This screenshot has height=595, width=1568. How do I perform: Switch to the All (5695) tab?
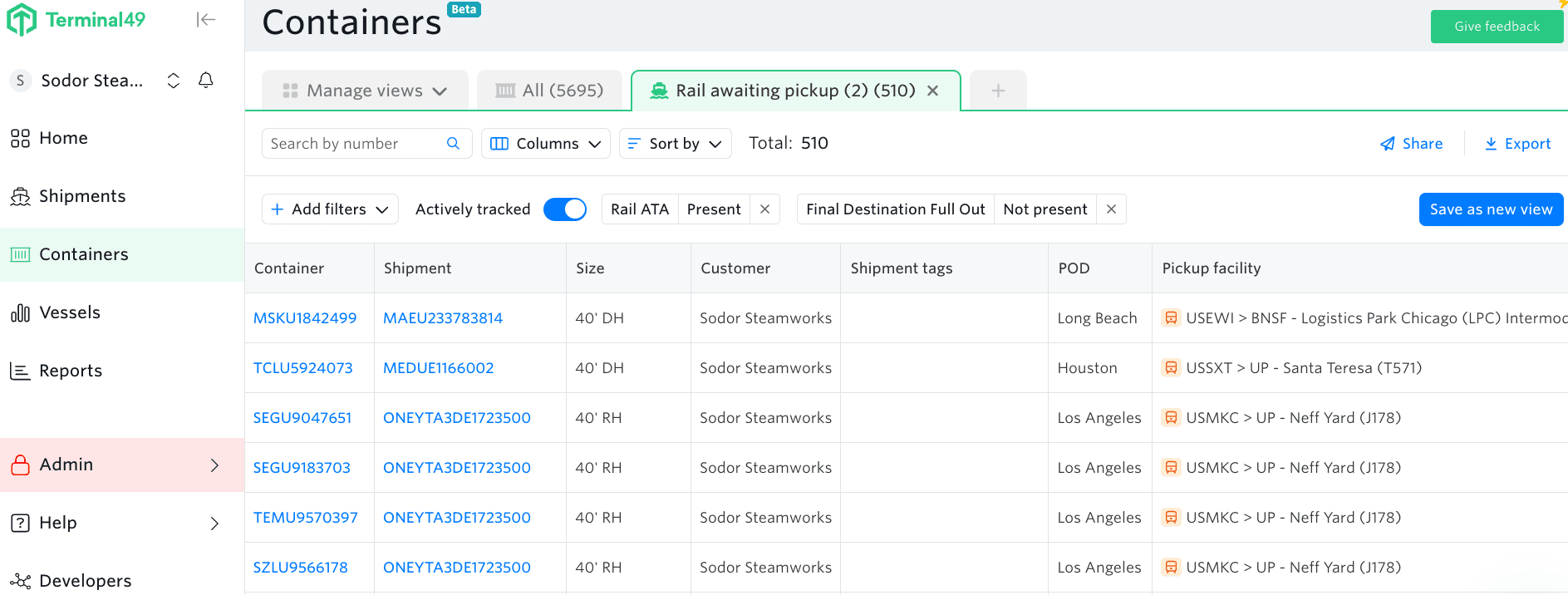tap(550, 91)
